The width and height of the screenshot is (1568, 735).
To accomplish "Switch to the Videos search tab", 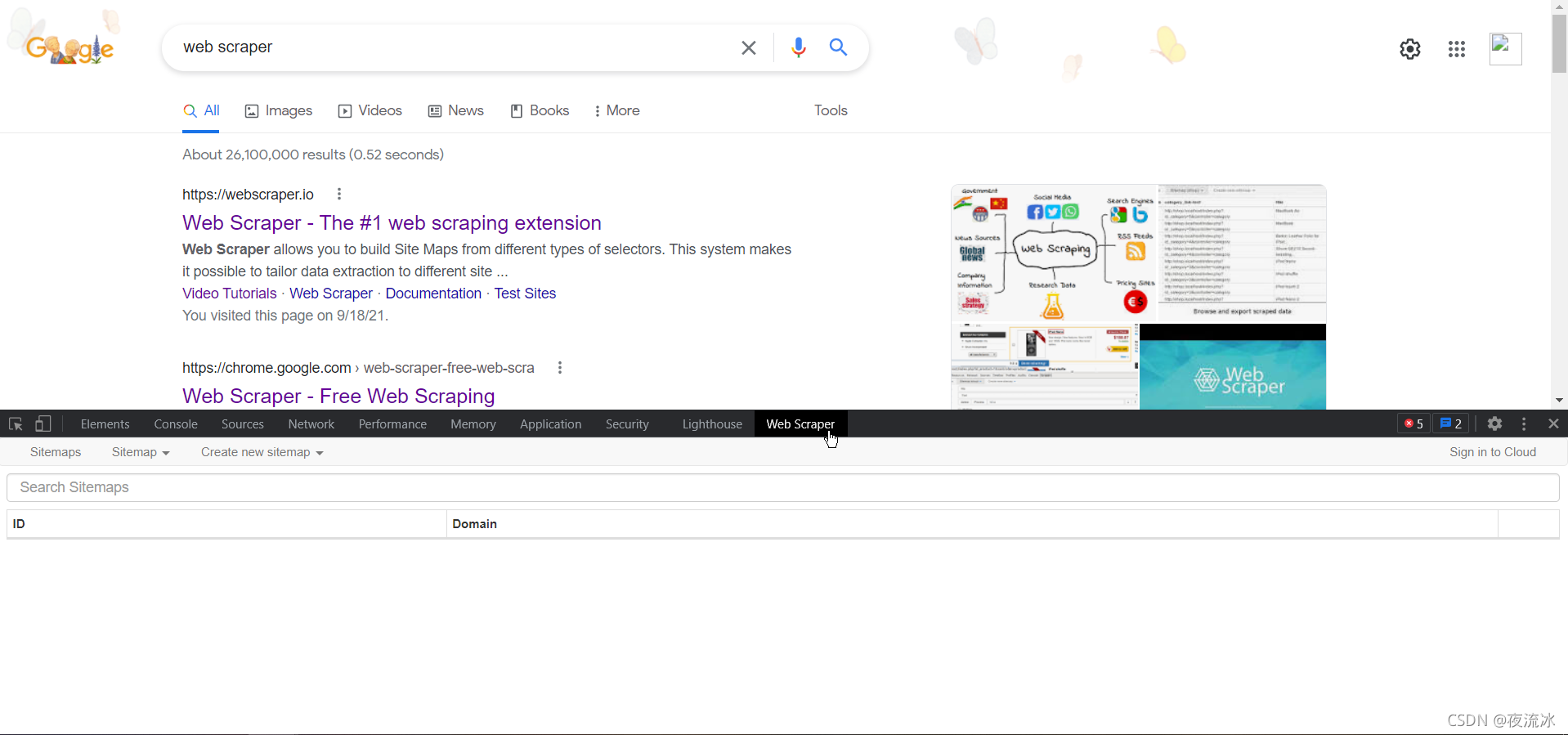I will coord(370,110).
